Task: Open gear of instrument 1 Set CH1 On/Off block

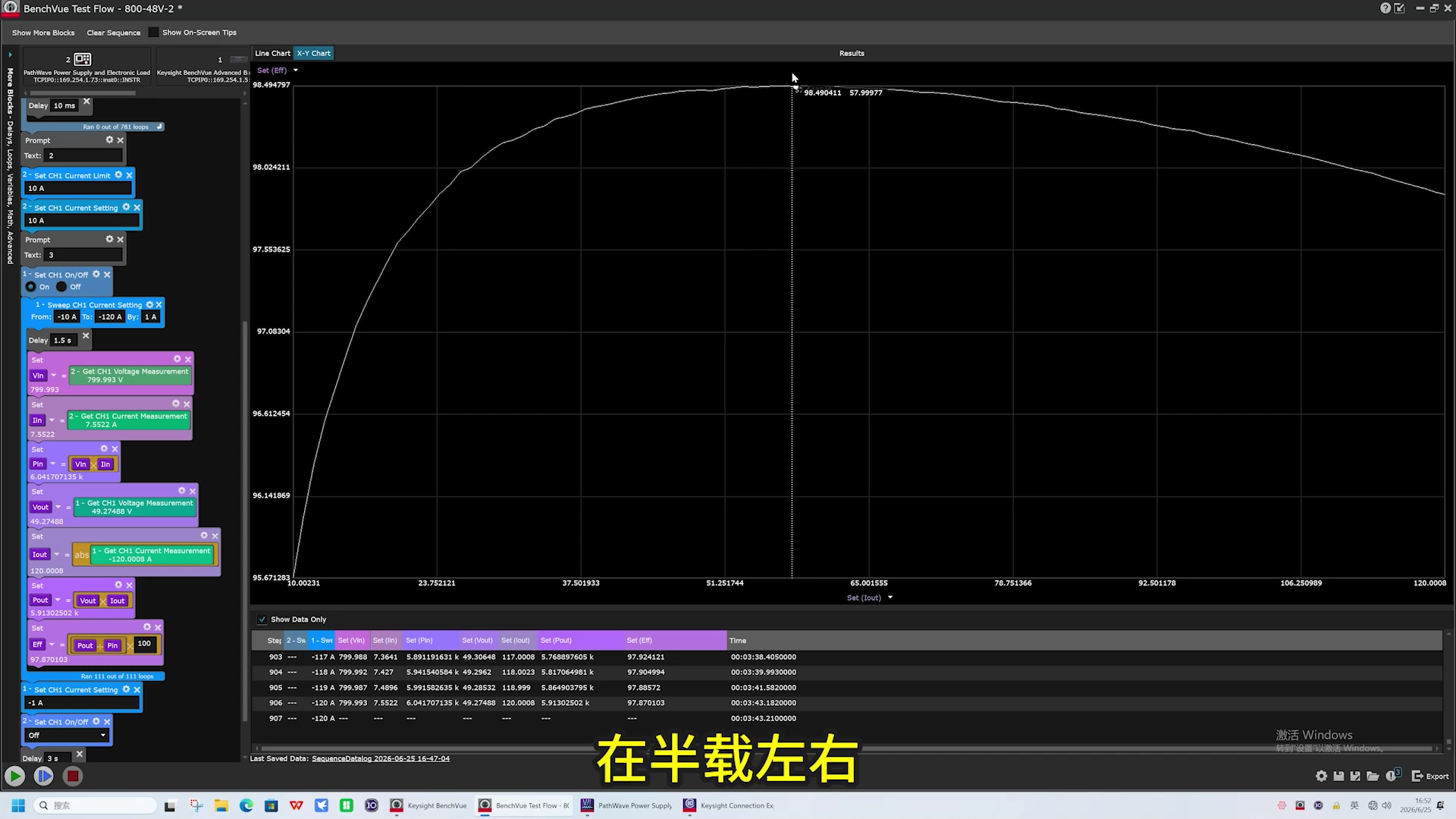Action: (96, 275)
